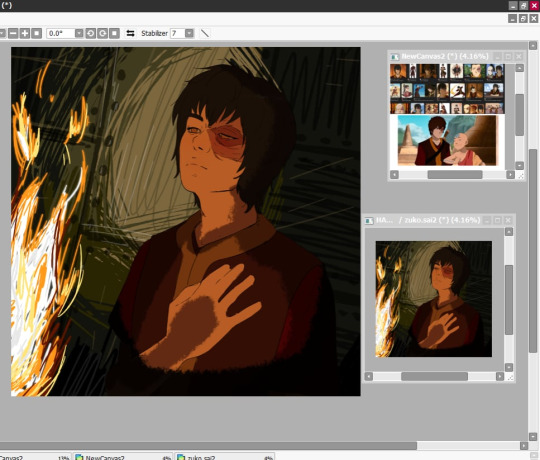This screenshot has width=540, height=460.
Task: Click zuko.sai2 window horizontal scrollbar thumb
Action: pyautogui.click(x=434, y=377)
